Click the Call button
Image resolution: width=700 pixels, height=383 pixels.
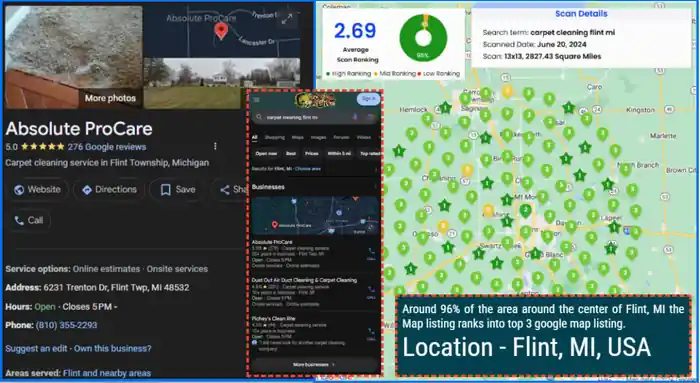(x=29, y=220)
